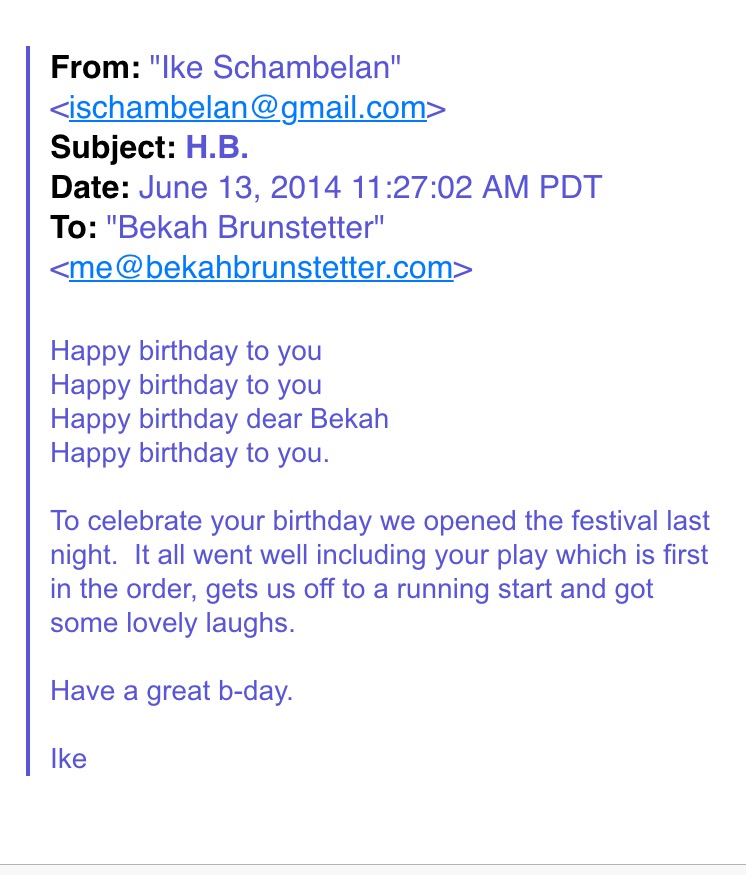Viewport: 746px width, 875px height.
Task: Click the text "some lovely laughs."
Action: (x=176, y=622)
